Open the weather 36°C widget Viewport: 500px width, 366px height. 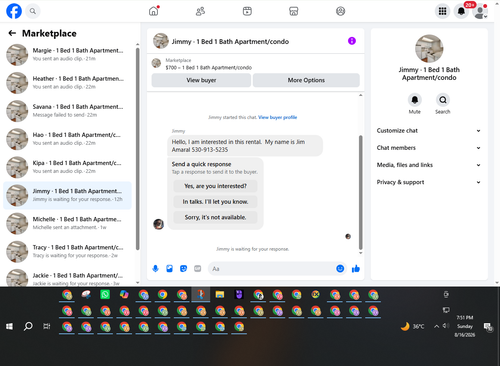(x=412, y=326)
